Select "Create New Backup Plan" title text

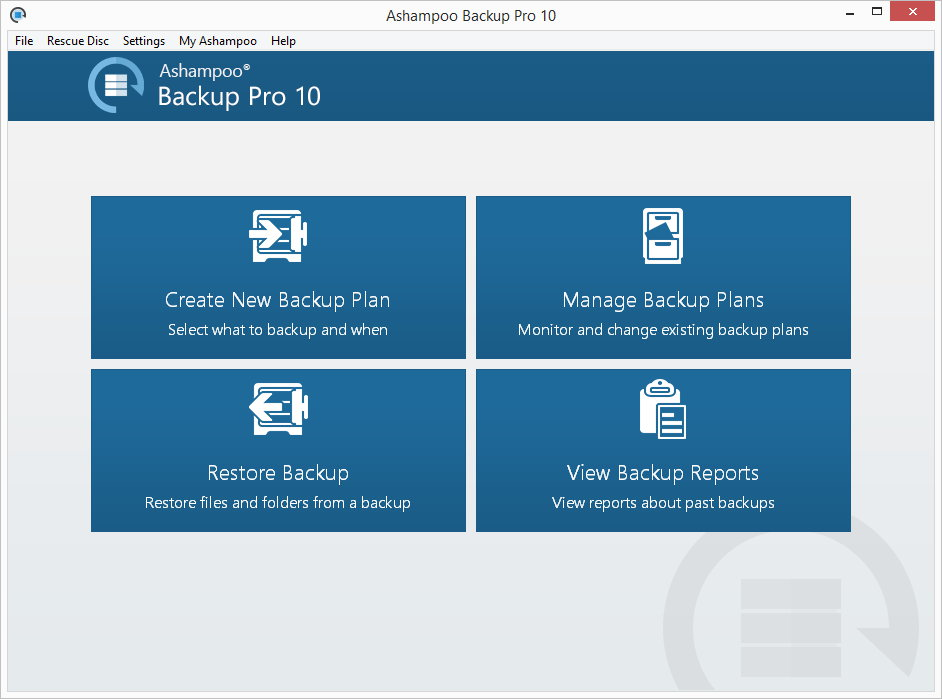tap(278, 300)
